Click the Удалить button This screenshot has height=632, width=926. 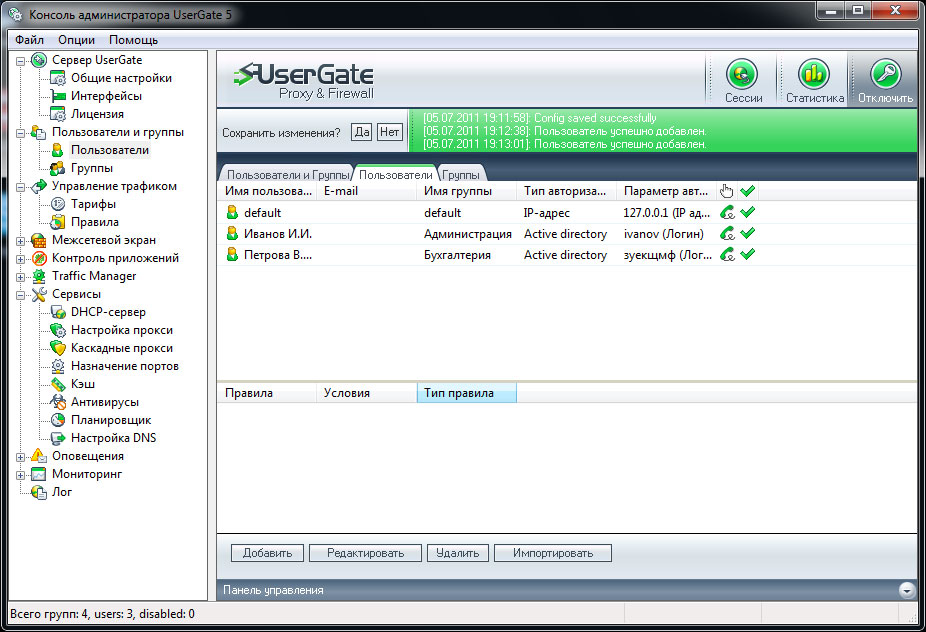click(x=458, y=553)
